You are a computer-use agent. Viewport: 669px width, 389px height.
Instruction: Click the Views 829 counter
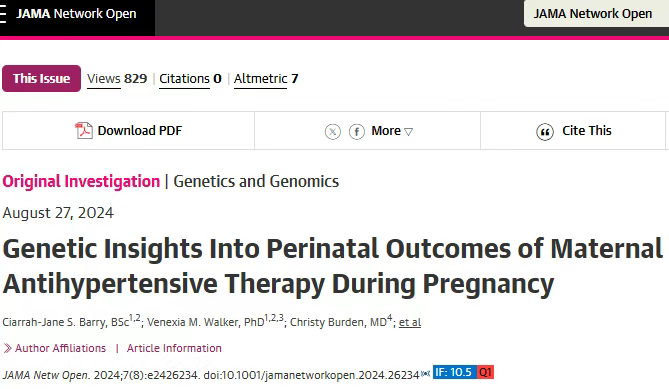[x=117, y=79]
